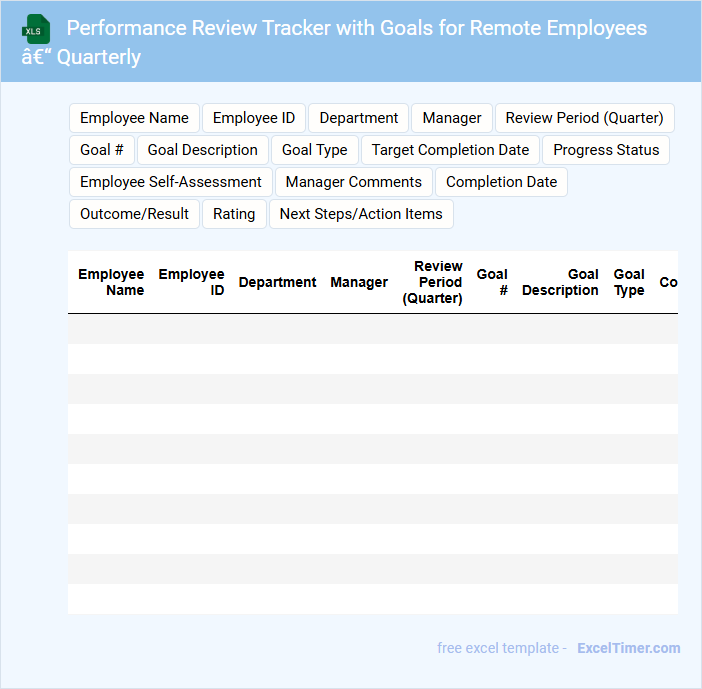Select the Progress Status tag
Screen dimensions: 702x689
(x=606, y=150)
